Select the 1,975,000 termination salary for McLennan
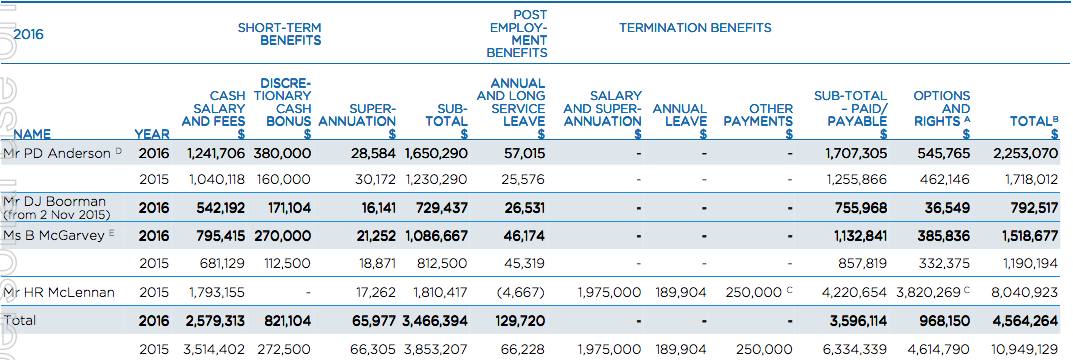1073x360 pixels. pos(609,292)
